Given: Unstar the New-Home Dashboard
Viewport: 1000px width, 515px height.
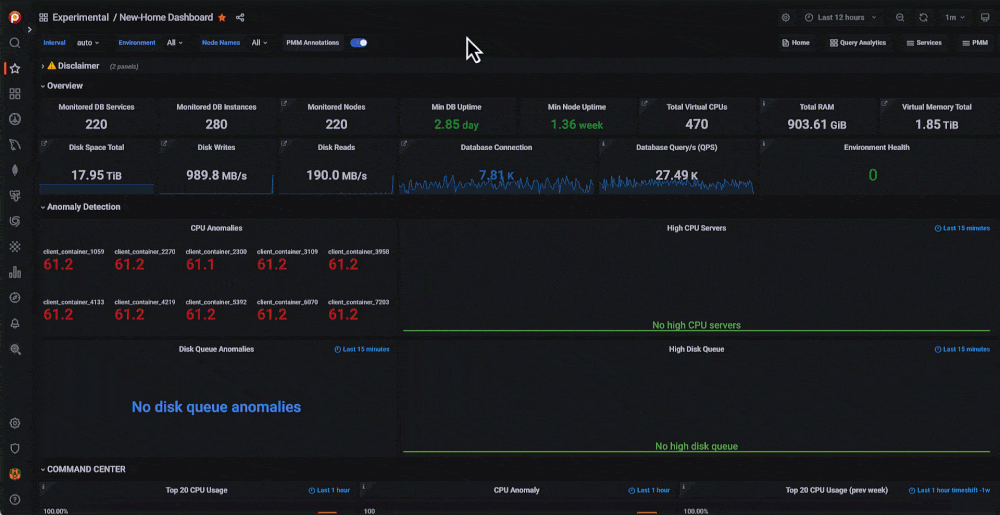Looking at the screenshot, I should click(222, 17).
